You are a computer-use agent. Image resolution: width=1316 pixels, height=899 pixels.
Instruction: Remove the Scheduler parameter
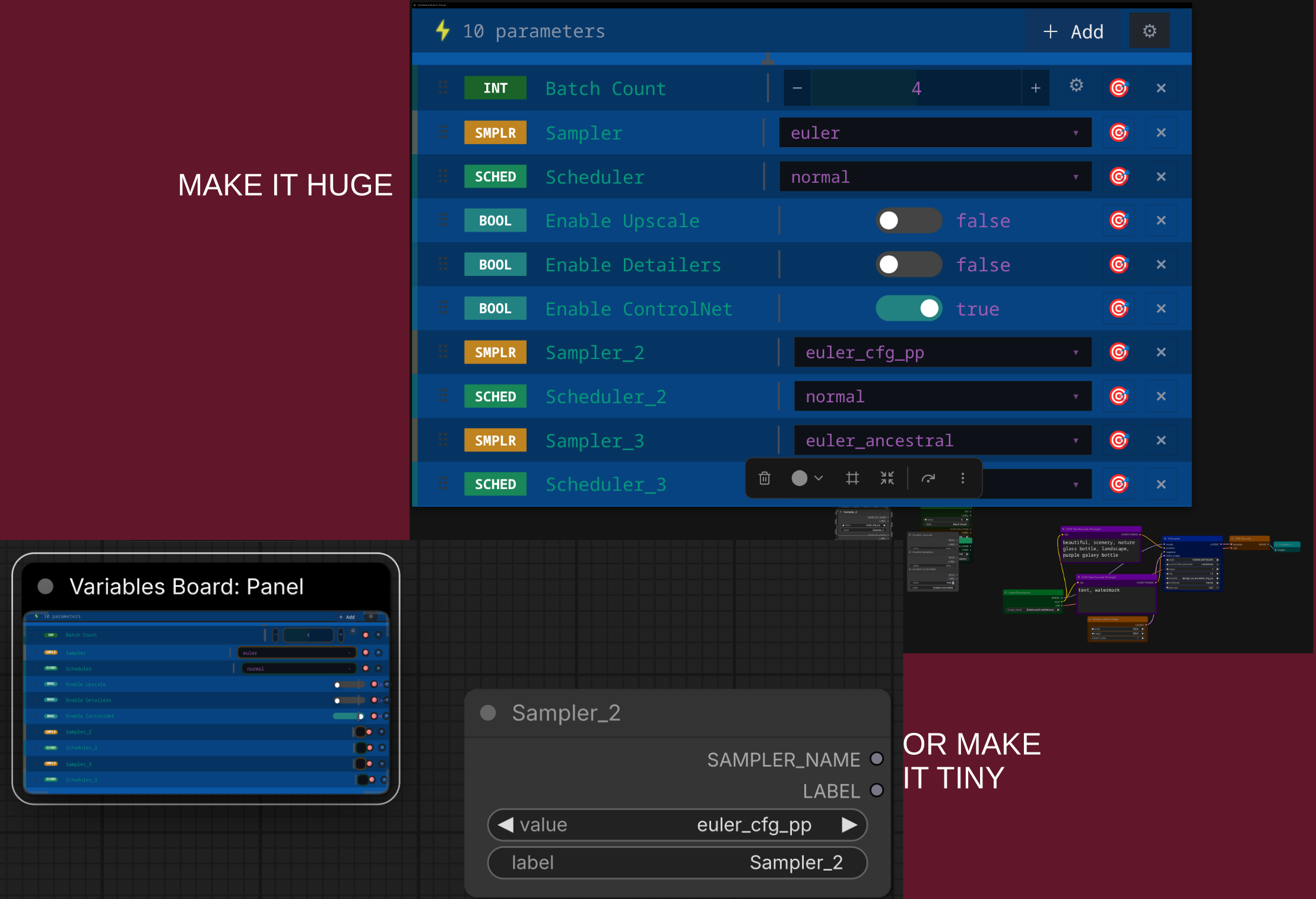click(1161, 176)
